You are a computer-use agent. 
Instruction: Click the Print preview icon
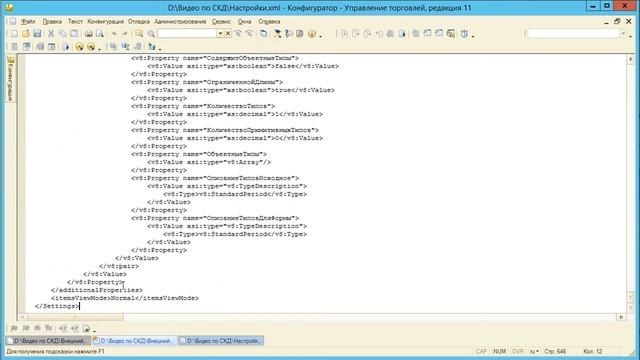tap(100, 33)
